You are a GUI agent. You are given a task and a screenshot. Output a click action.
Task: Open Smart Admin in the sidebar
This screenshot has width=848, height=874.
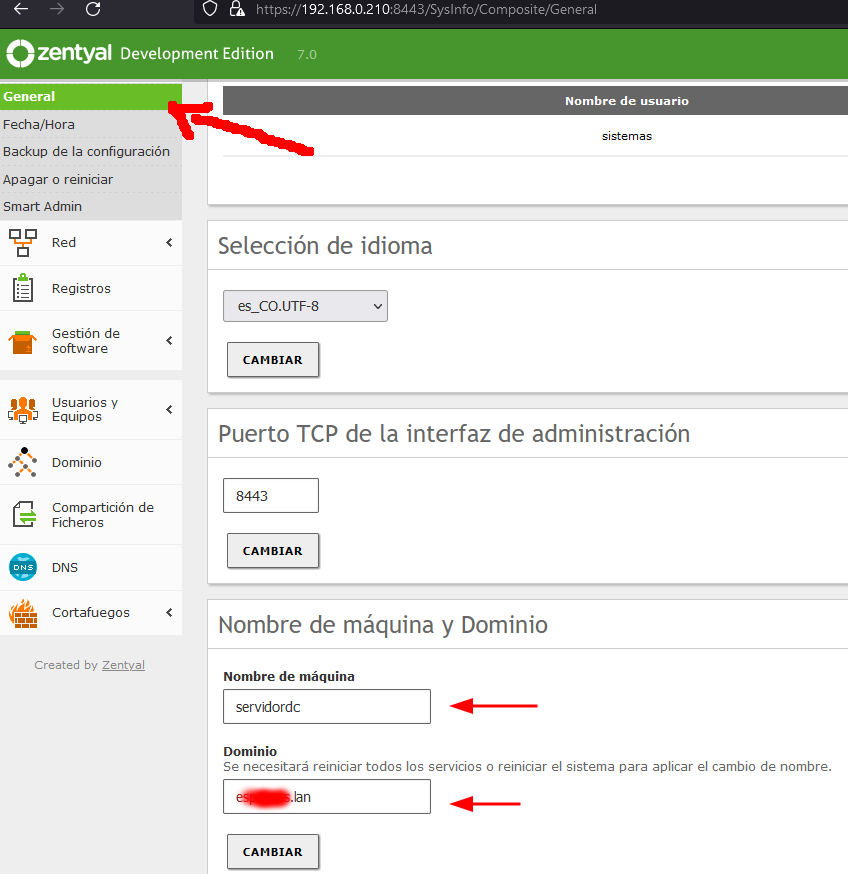click(x=91, y=206)
